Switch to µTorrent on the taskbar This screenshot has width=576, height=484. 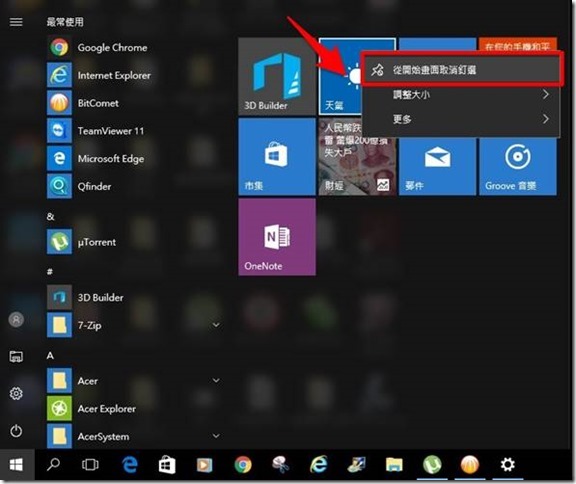coord(432,465)
